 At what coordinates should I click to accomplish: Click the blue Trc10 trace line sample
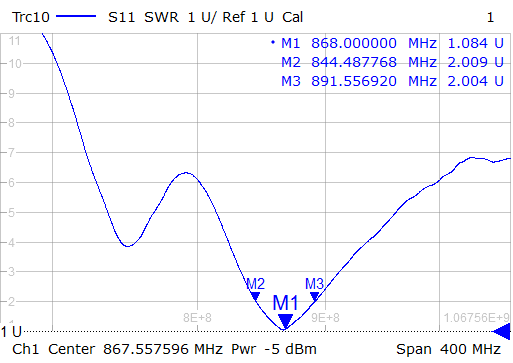[76, 16]
